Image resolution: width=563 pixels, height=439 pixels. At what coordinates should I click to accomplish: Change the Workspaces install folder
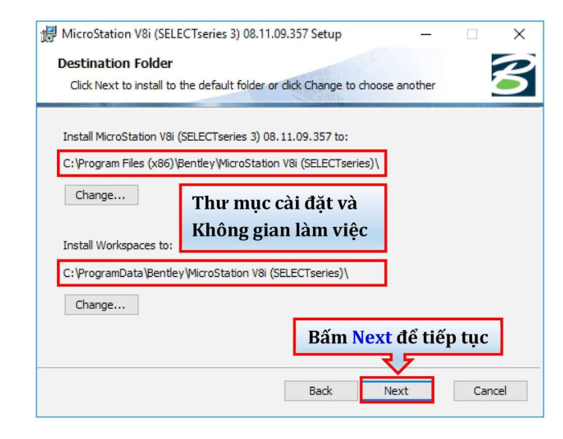click(101, 305)
